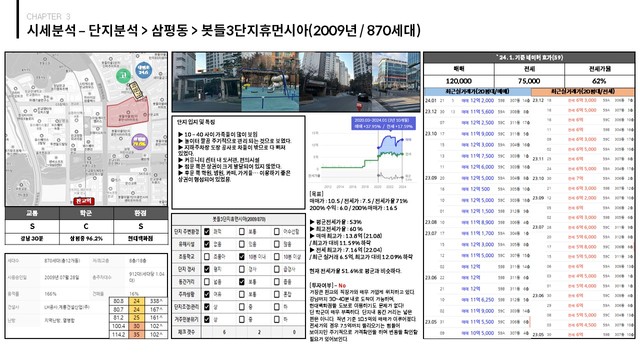Screen dimensions: 640x360
Task: Click the 전세 7억 transaction entry
Action: pyautogui.click(x=576, y=178)
